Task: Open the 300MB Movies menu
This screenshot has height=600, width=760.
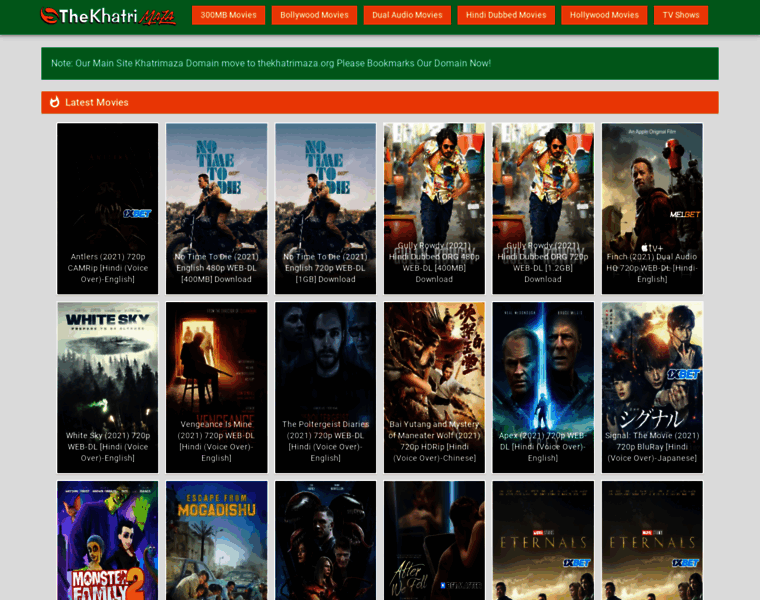Action: pyautogui.click(x=228, y=15)
